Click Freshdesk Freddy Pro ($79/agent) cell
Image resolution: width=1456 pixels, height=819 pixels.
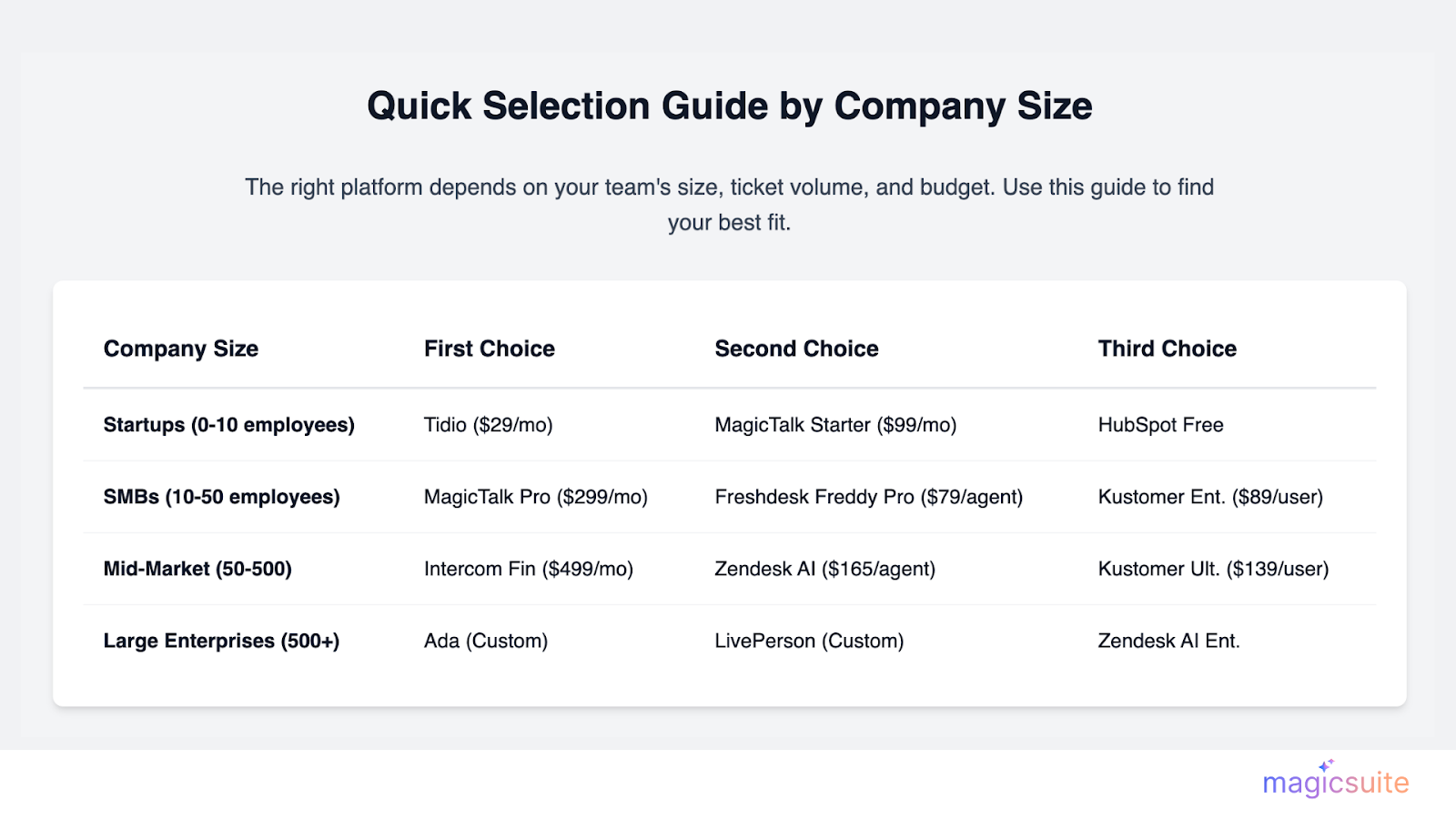(868, 497)
